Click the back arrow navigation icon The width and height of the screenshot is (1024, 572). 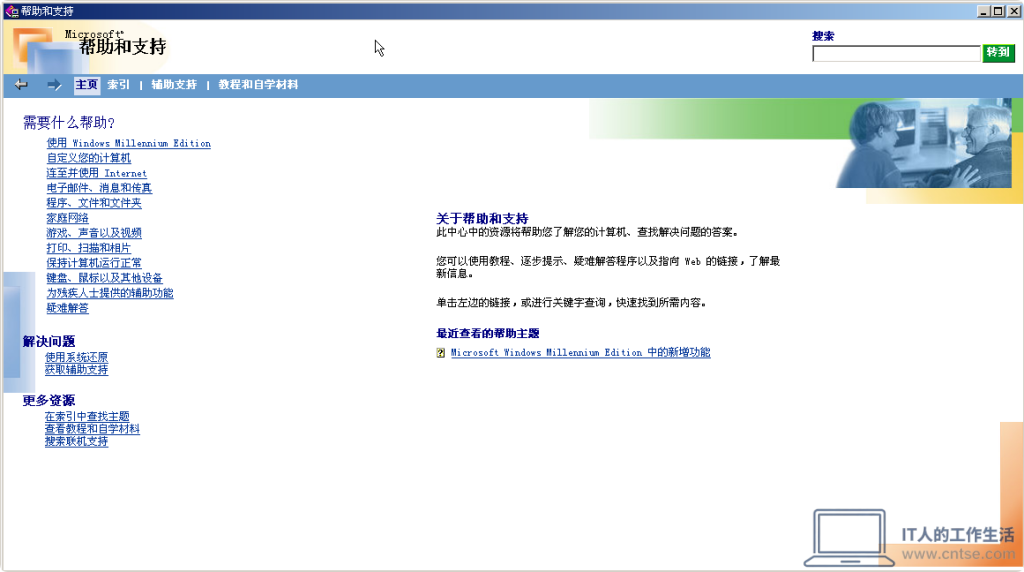pos(21,85)
